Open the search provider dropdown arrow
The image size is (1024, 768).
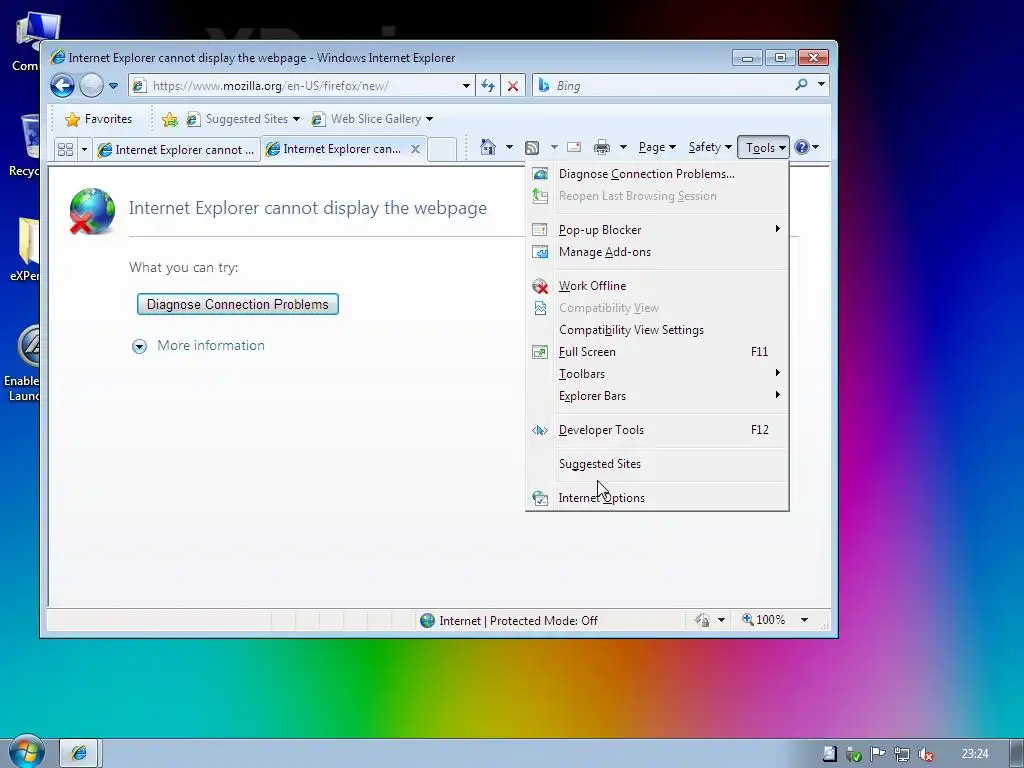click(822, 84)
